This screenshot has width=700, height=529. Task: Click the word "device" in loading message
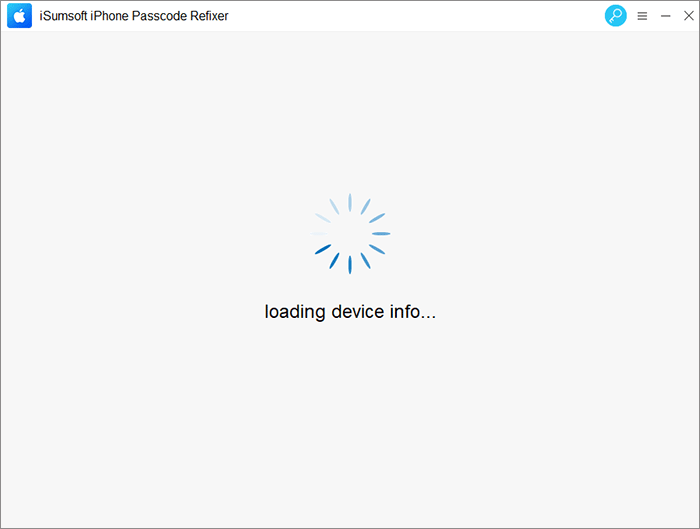pyautogui.click(x=358, y=312)
